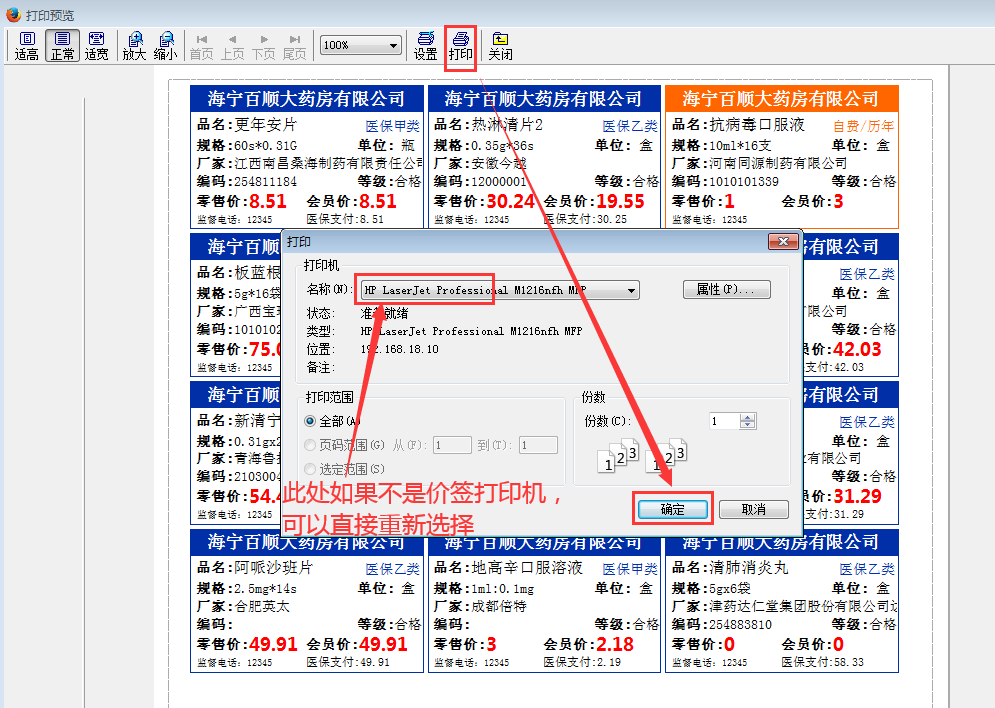Advance to next page via 下页
The image size is (995, 708).
pos(263,47)
